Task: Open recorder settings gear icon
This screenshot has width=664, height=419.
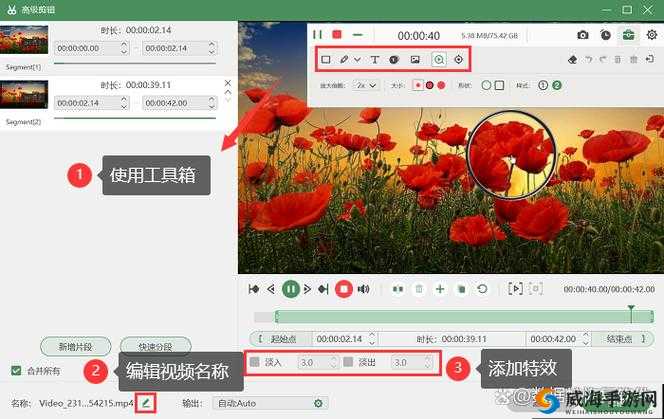Action: tap(652, 35)
